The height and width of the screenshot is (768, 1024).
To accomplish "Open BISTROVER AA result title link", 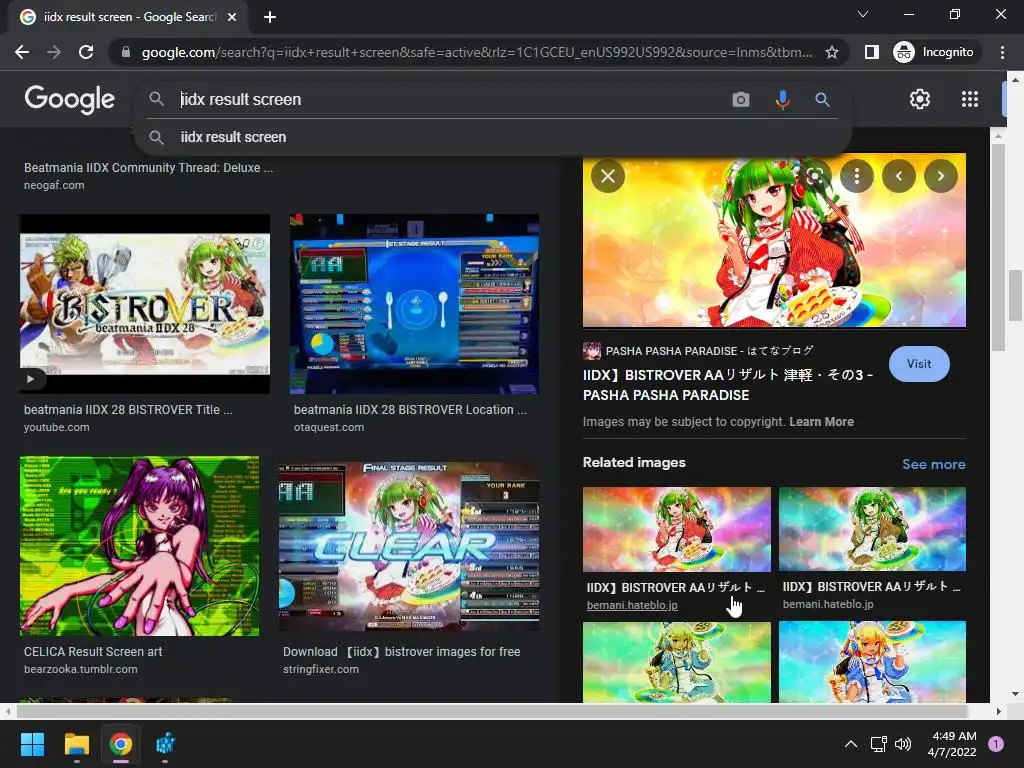I will (x=728, y=385).
